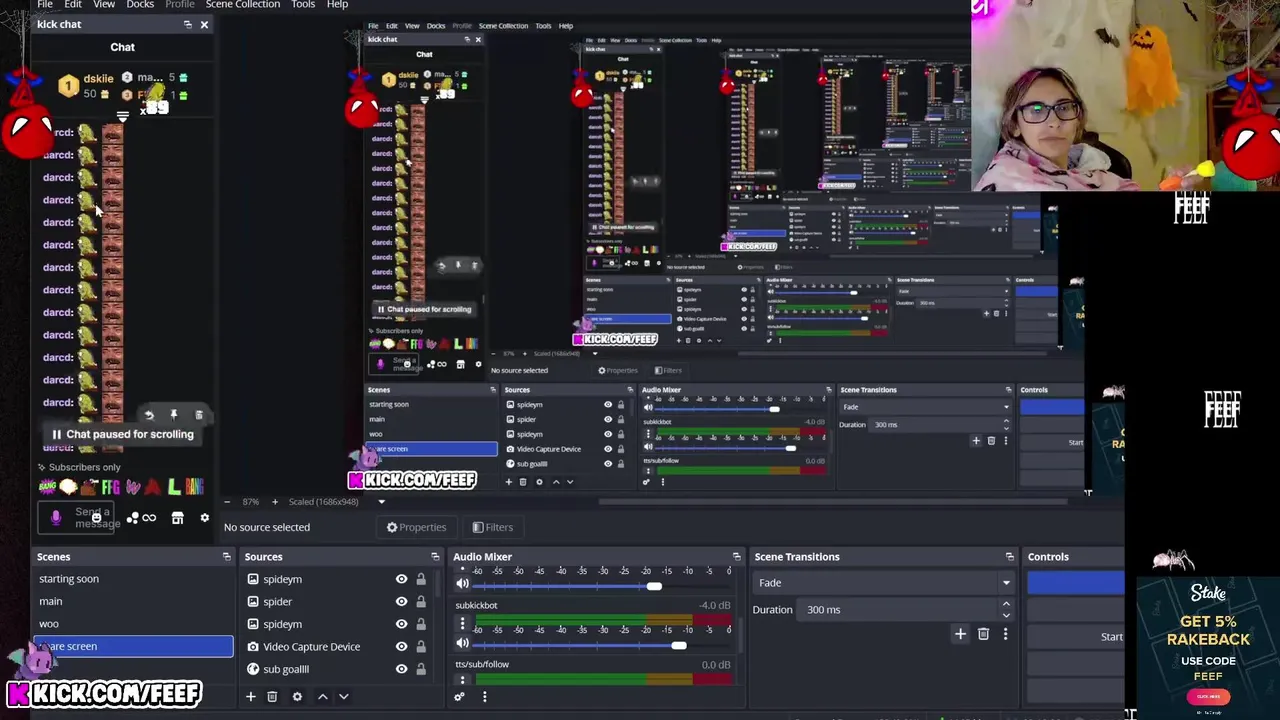Decrease transition duration with down stepper

pos(1006,614)
